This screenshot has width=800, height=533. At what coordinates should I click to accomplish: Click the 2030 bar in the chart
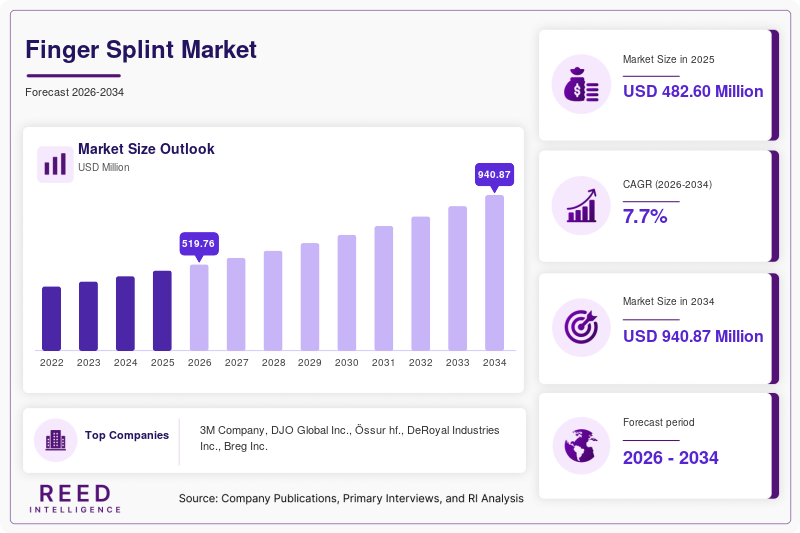pos(347,293)
